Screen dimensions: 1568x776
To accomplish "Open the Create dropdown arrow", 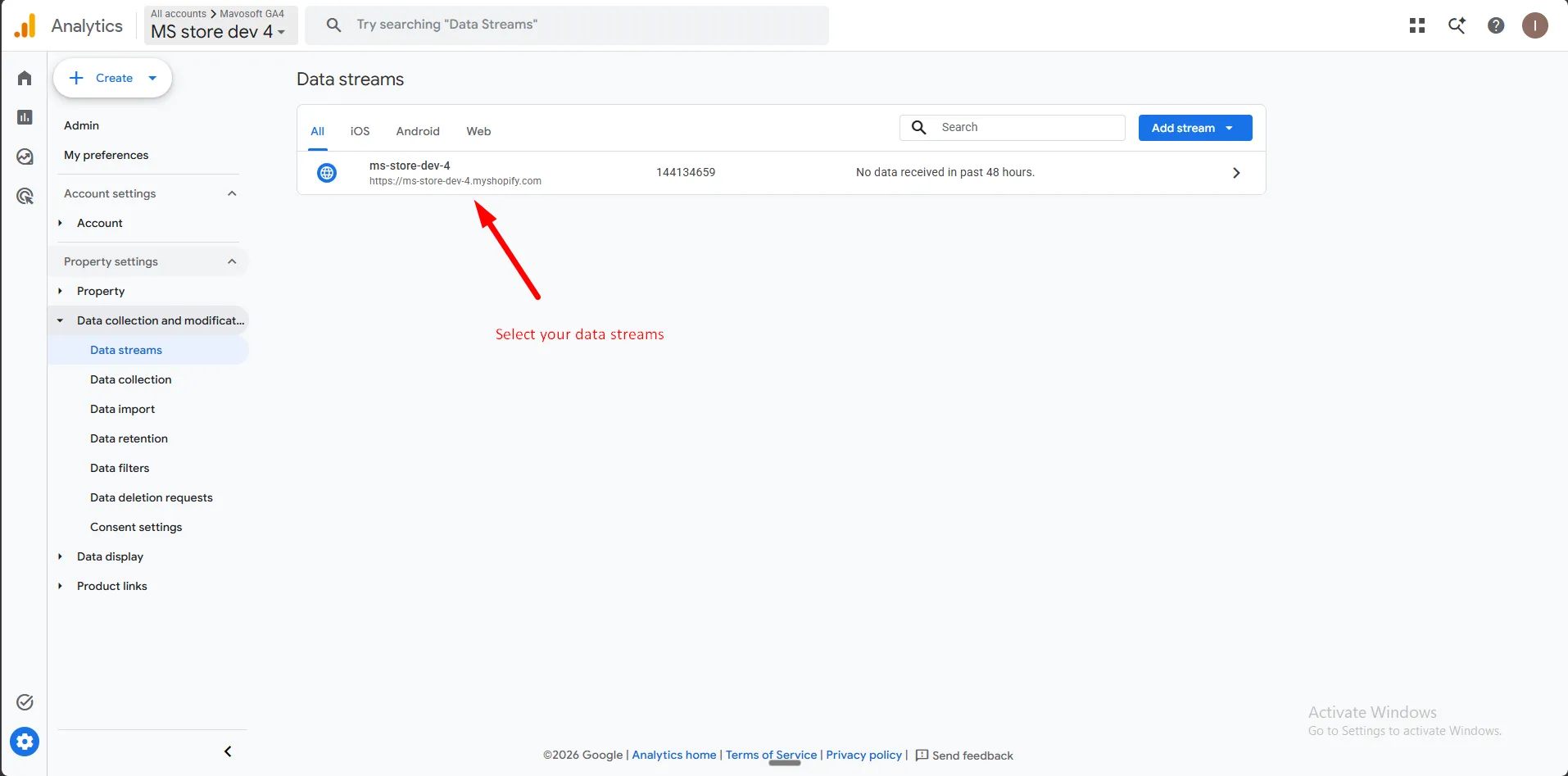I will [152, 79].
